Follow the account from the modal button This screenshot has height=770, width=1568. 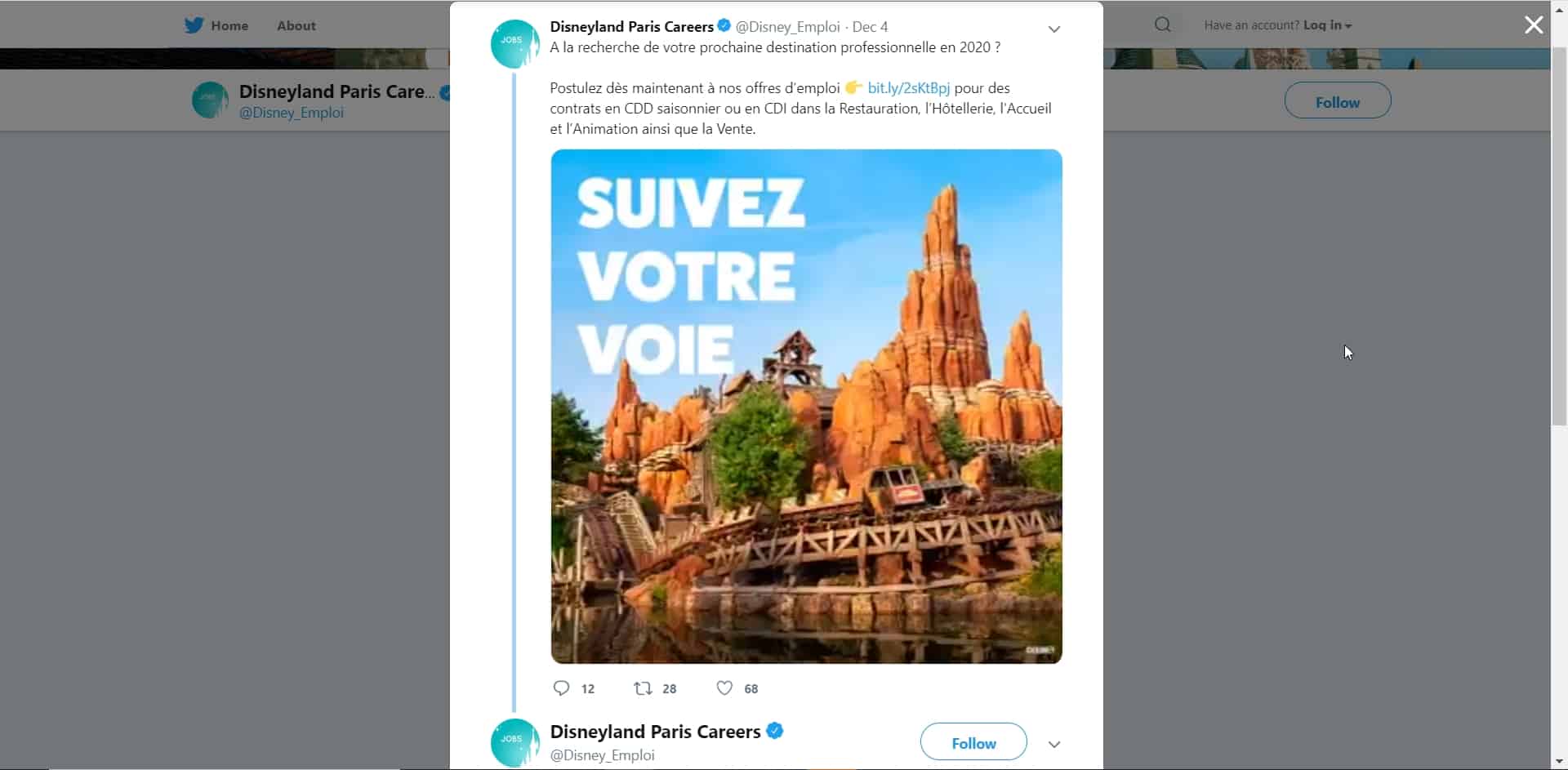click(x=973, y=742)
